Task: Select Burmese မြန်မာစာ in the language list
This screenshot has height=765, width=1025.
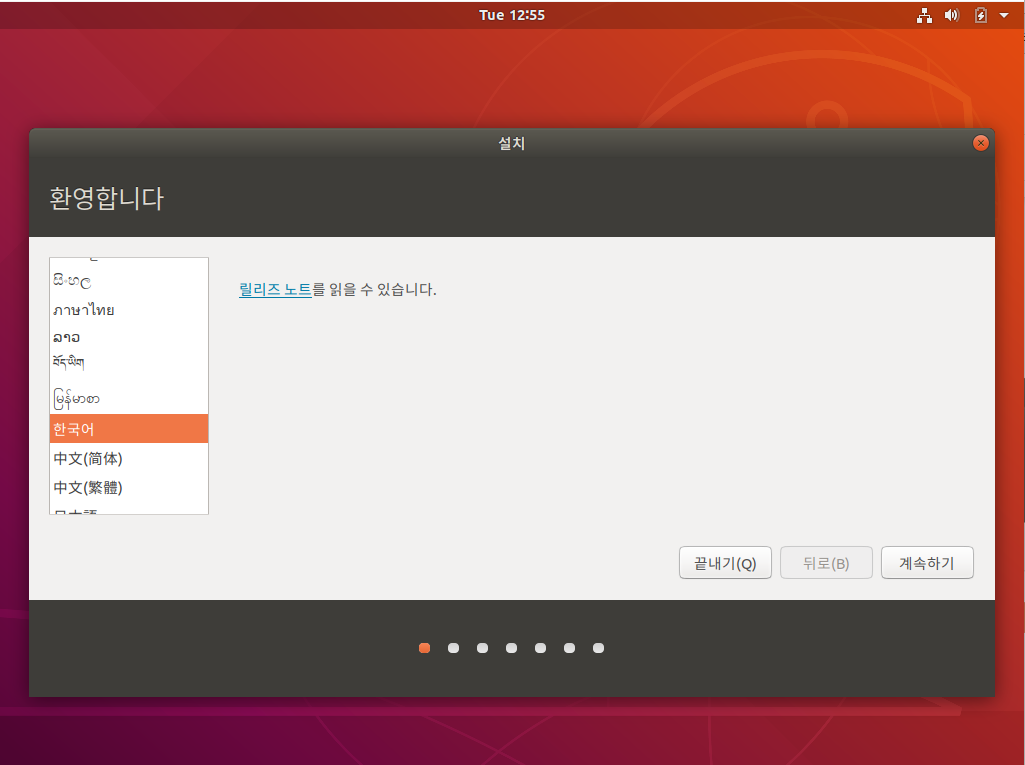Action: click(x=129, y=398)
